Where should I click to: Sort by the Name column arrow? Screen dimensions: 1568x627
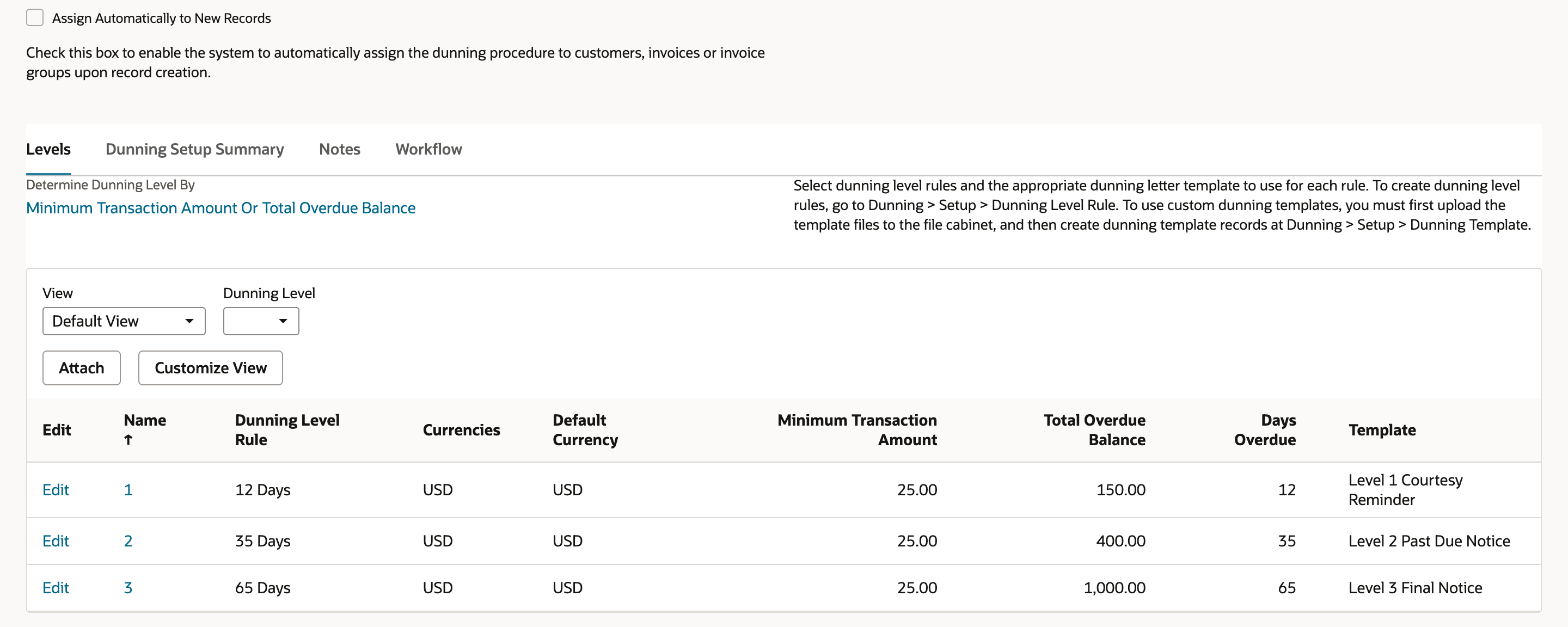pyautogui.click(x=128, y=440)
